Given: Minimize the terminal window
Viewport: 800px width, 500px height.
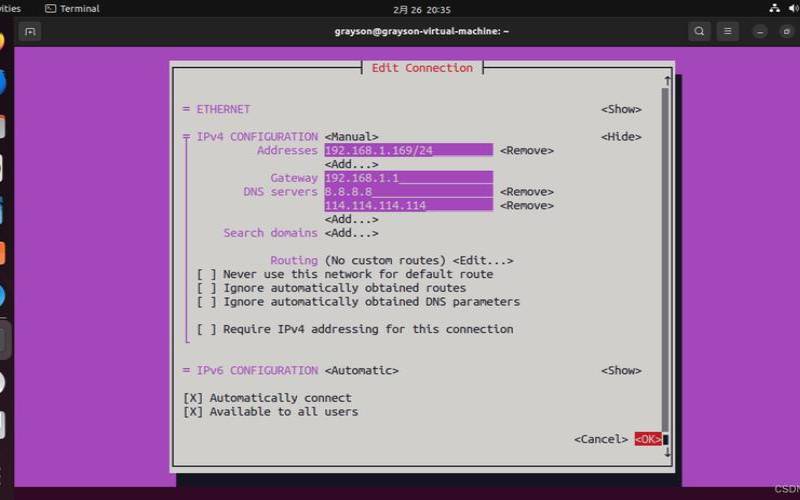Looking at the screenshot, I should click(x=760, y=31).
